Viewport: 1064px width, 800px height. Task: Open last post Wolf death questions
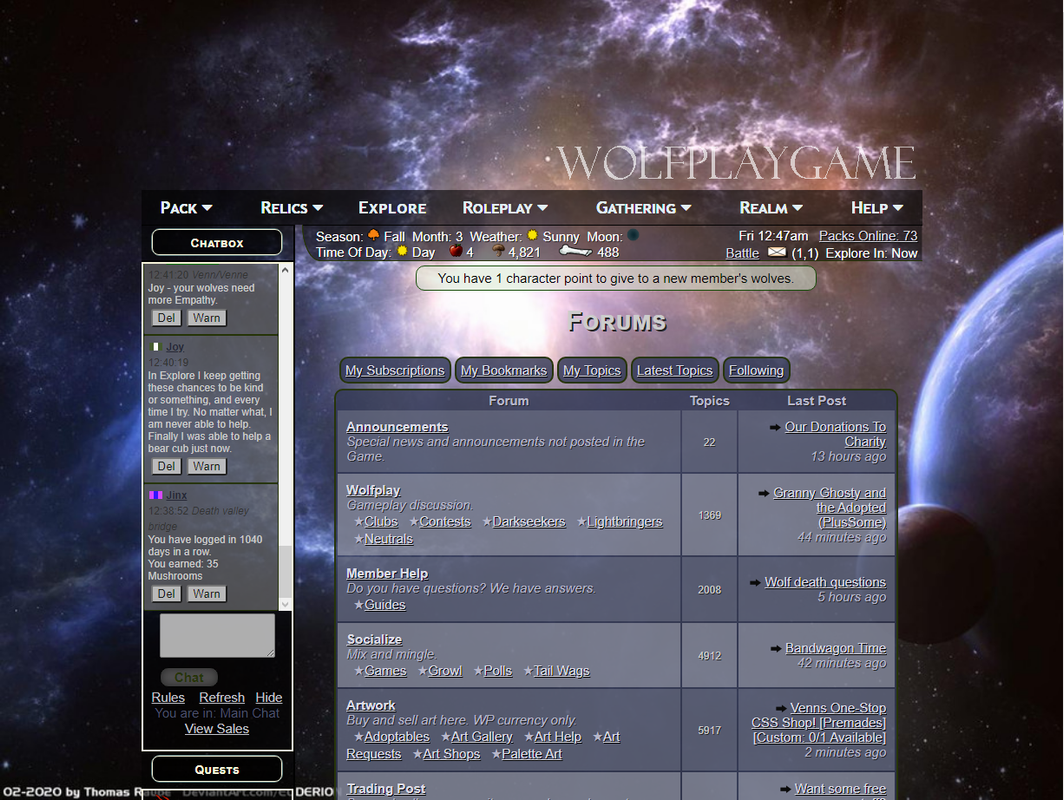click(x=825, y=582)
